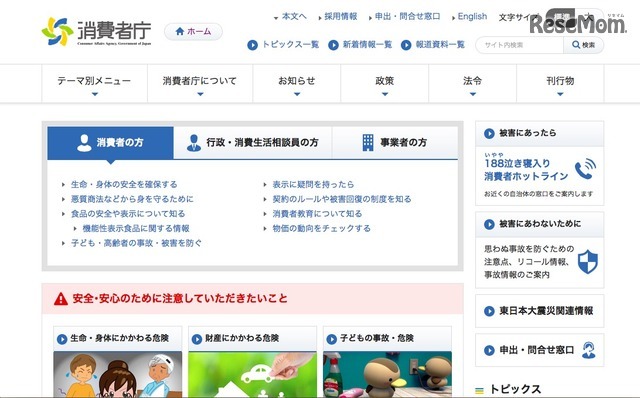The image size is (640, 398).
Task: Switch site language to English
Action: [x=472, y=17]
